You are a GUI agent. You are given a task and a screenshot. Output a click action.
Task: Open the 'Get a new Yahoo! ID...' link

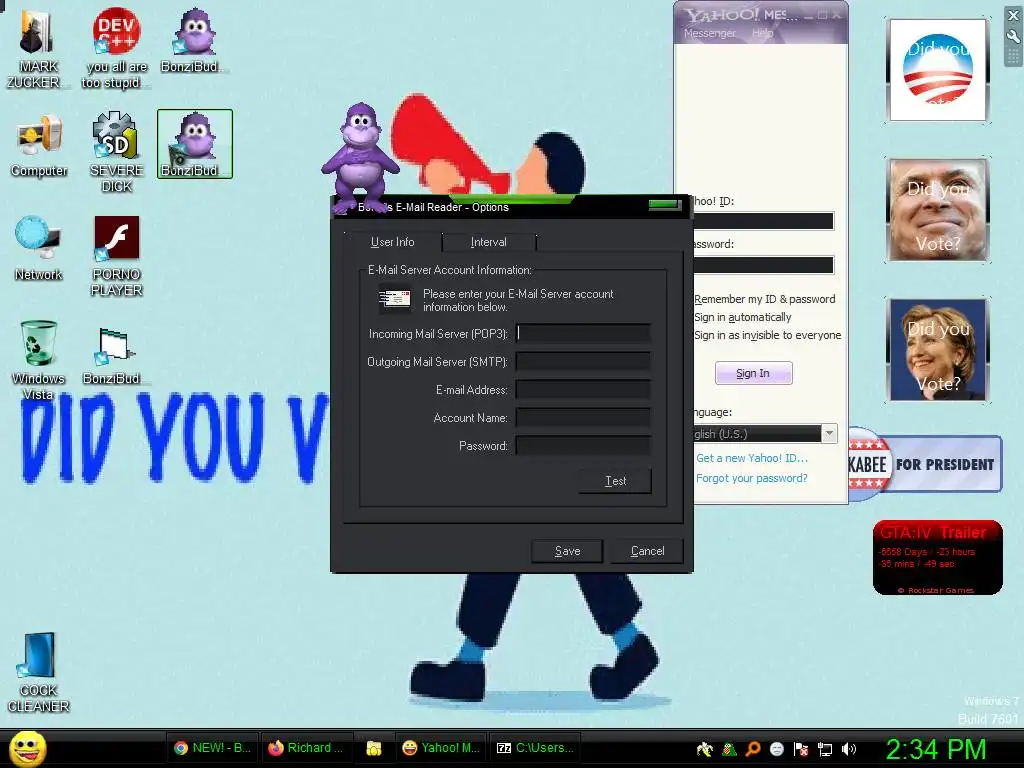(x=752, y=458)
